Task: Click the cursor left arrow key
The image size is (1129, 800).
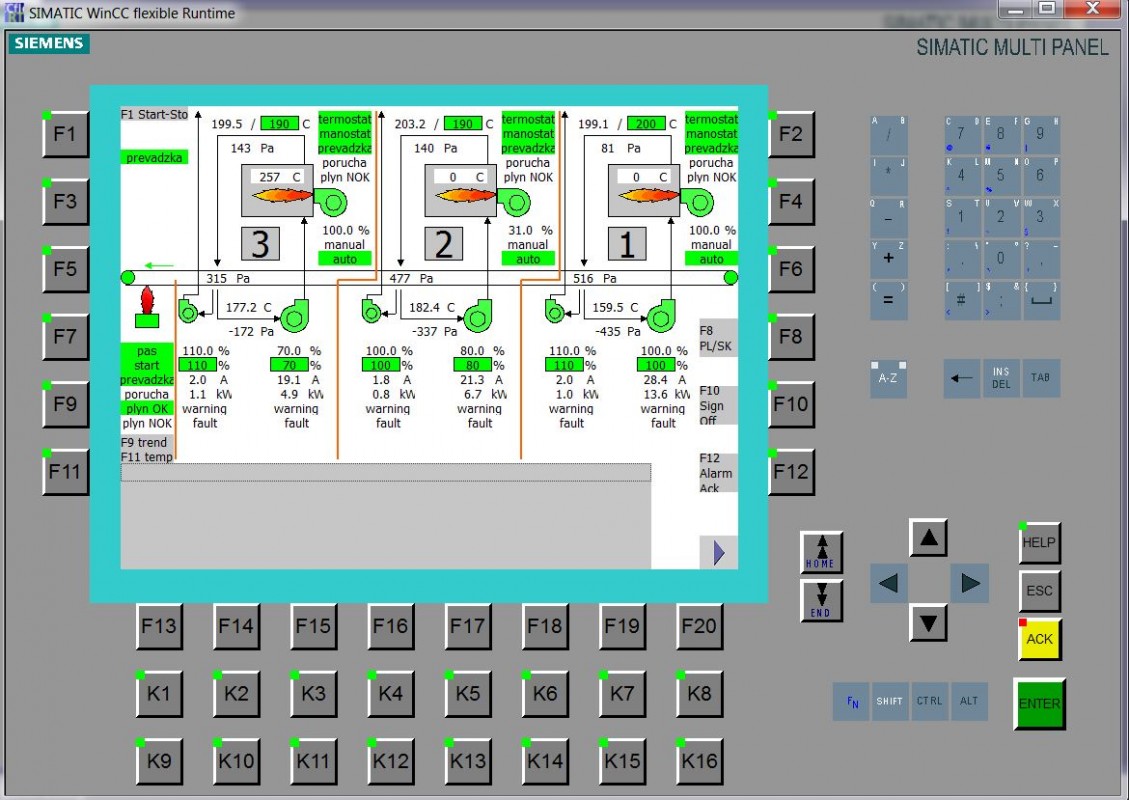Action: click(x=889, y=583)
